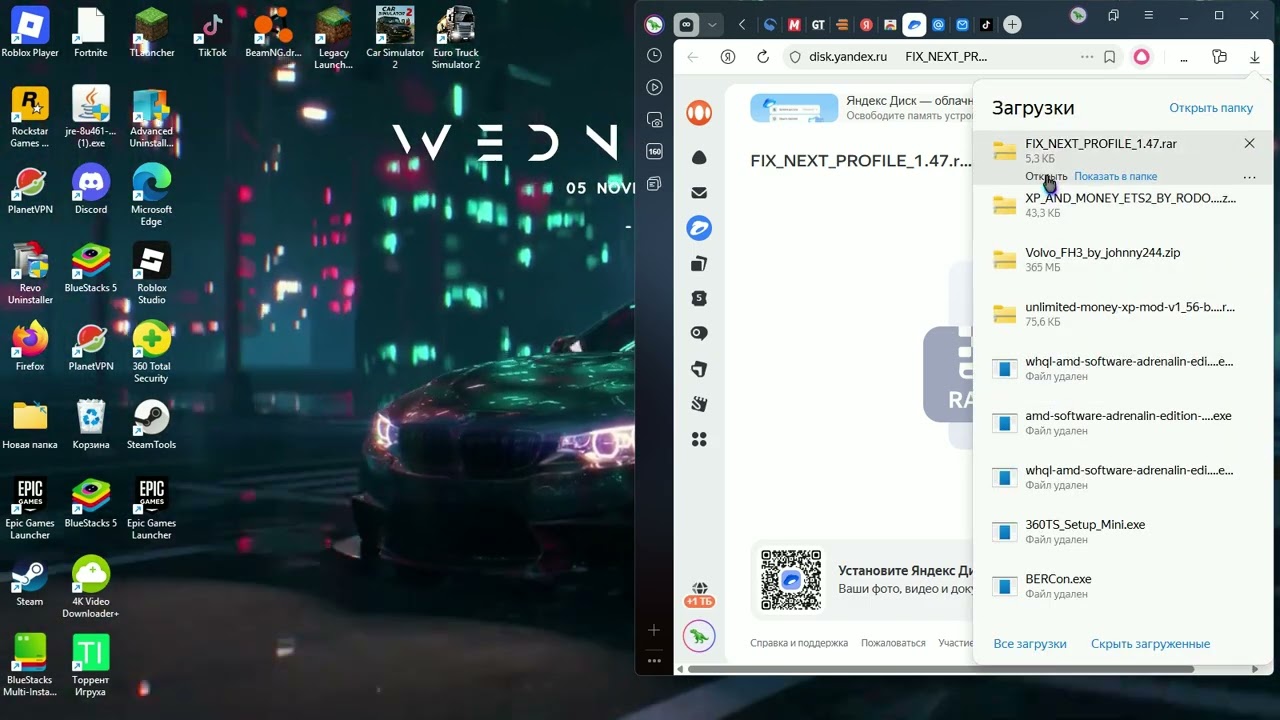
Task: Open browser hamburger menu
Action: [1149, 16]
